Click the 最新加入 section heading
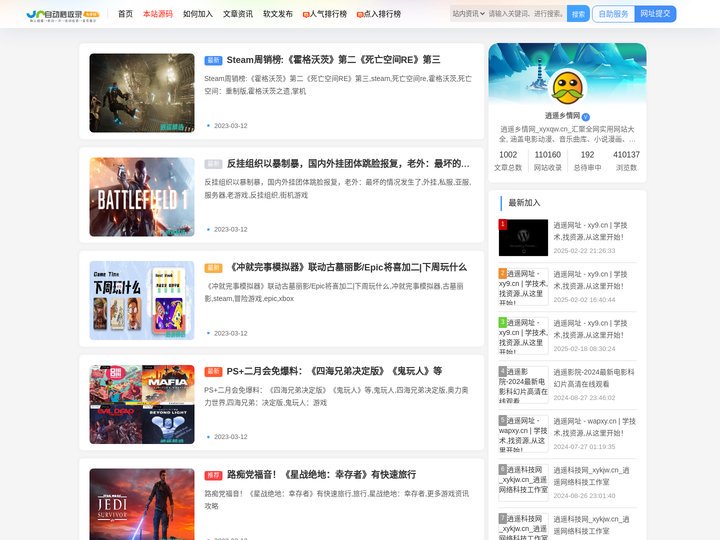Screen dimensions: 720x540 click(x=524, y=202)
